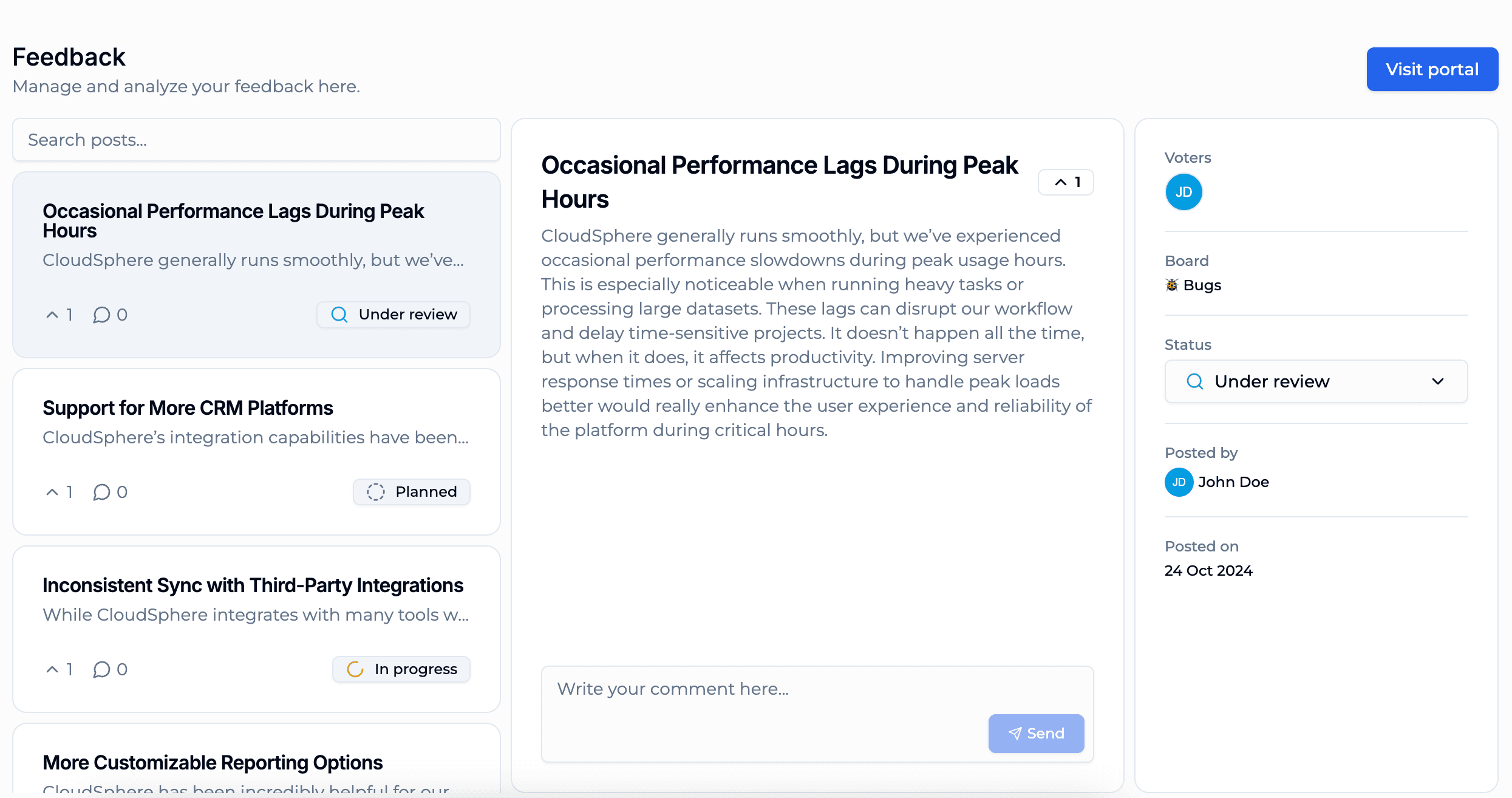This screenshot has height=798, width=1512.
Task: Upvote the Support for More CRM Platforms post
Action: (x=59, y=492)
